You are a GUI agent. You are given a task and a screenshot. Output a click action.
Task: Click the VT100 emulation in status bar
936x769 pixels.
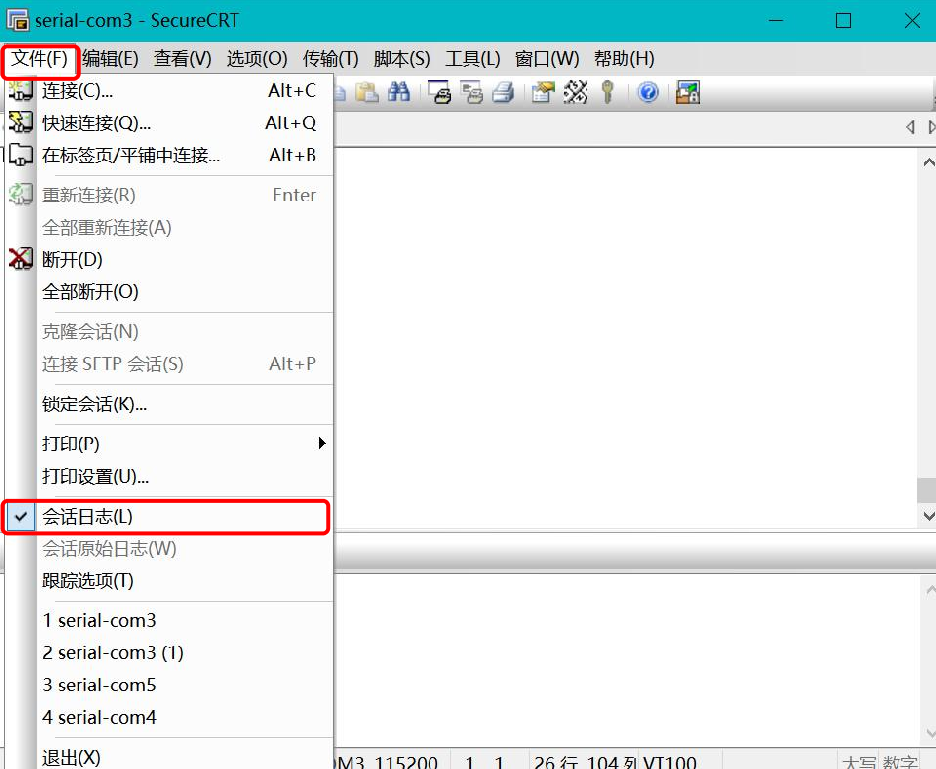[669, 762]
